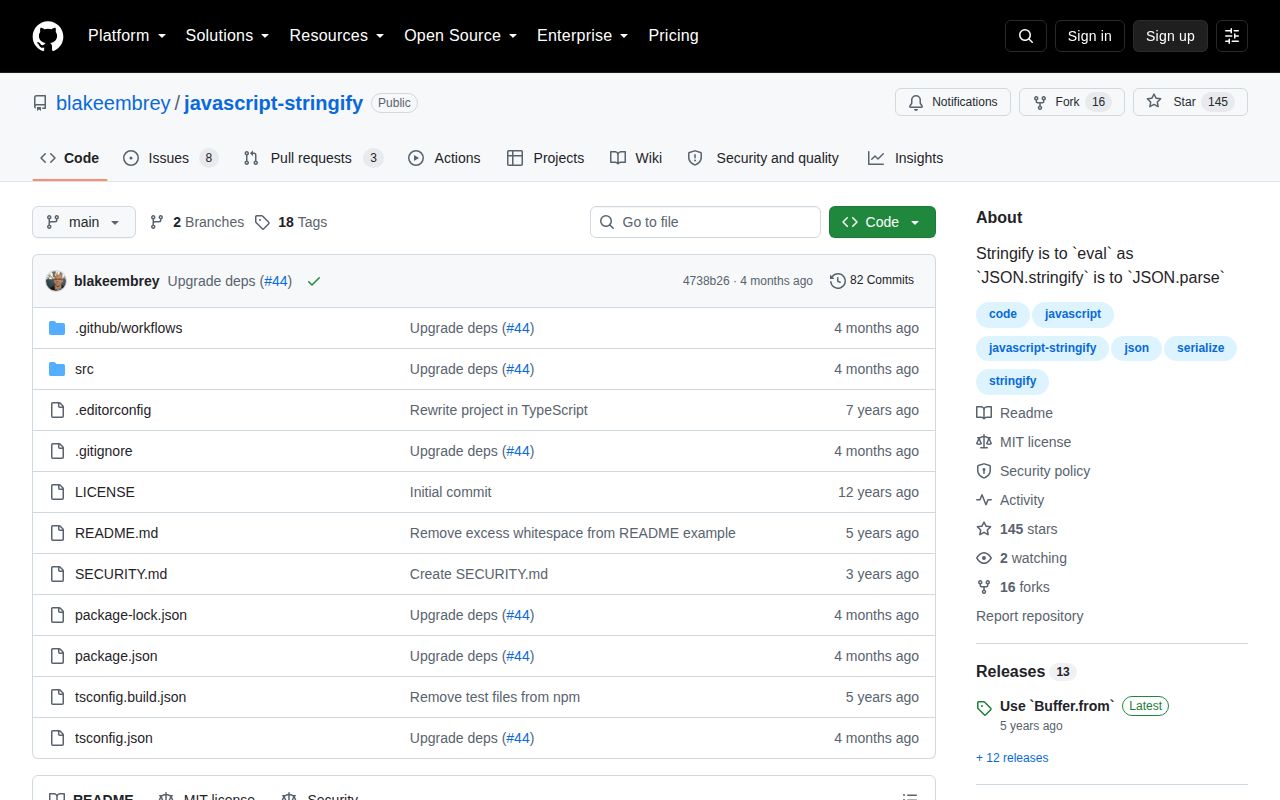
Task: Open 'Remove test files from npm' commit message
Action: [495, 697]
